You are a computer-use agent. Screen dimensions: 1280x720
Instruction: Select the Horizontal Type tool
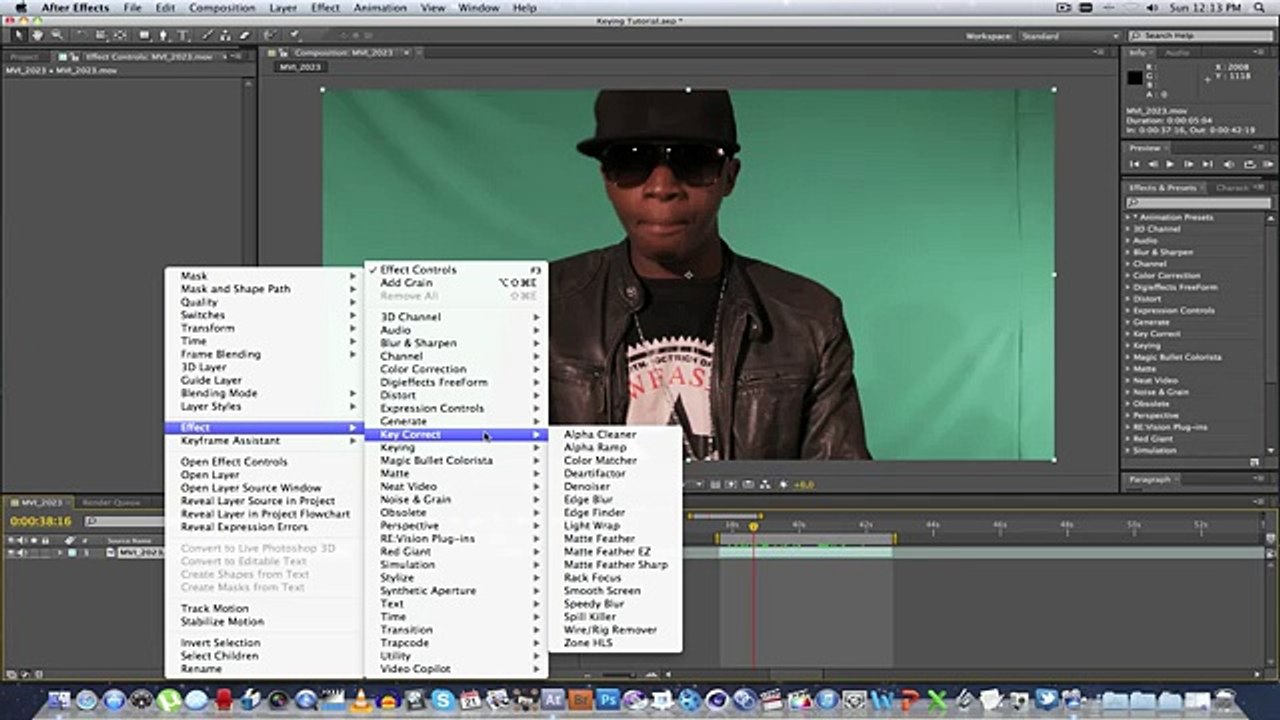[184, 35]
